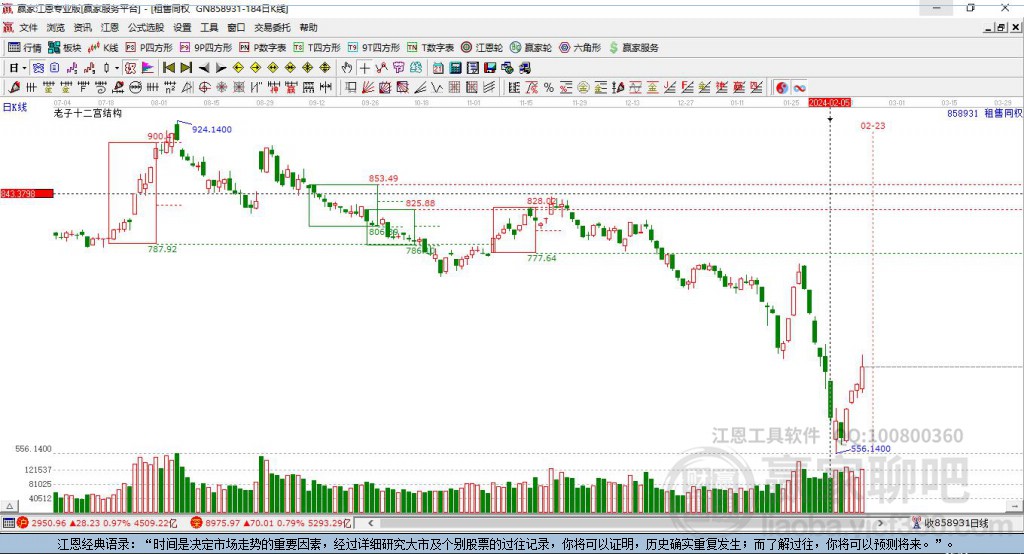
Task: Open the 公式选股 menu
Action: (x=146, y=27)
